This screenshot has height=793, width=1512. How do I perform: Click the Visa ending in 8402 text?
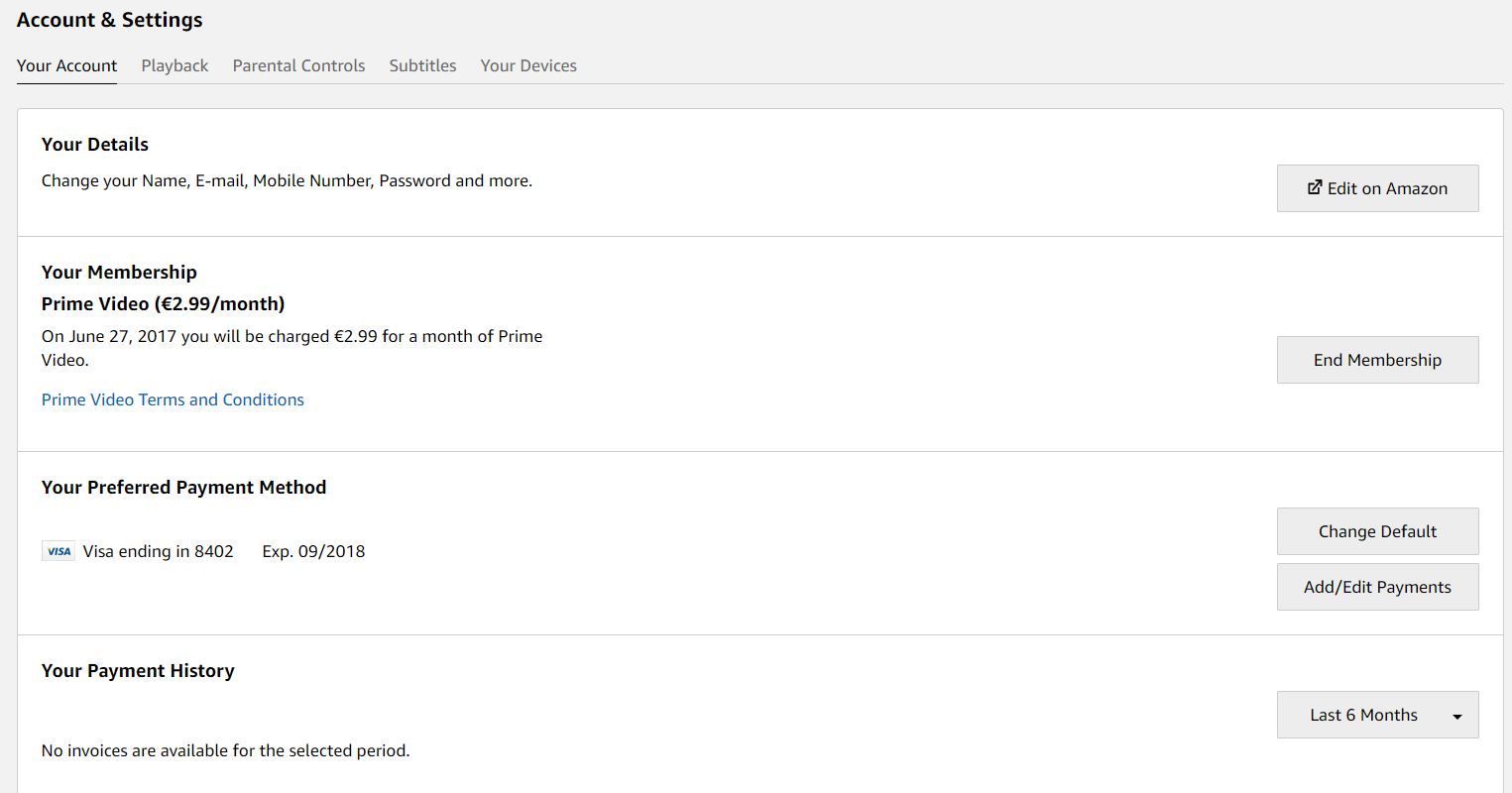pos(158,551)
